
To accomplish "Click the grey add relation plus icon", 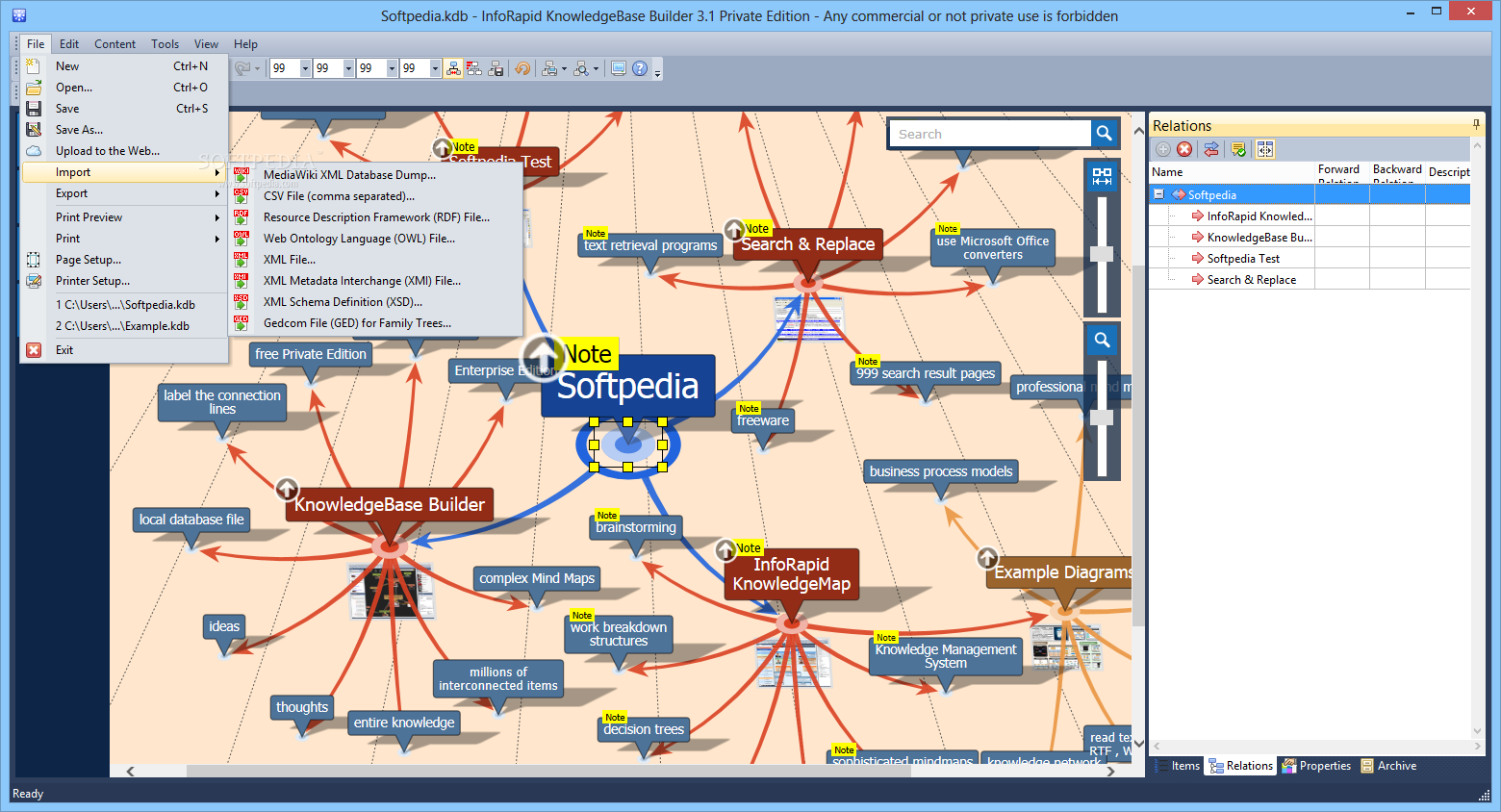I will (x=1163, y=149).
